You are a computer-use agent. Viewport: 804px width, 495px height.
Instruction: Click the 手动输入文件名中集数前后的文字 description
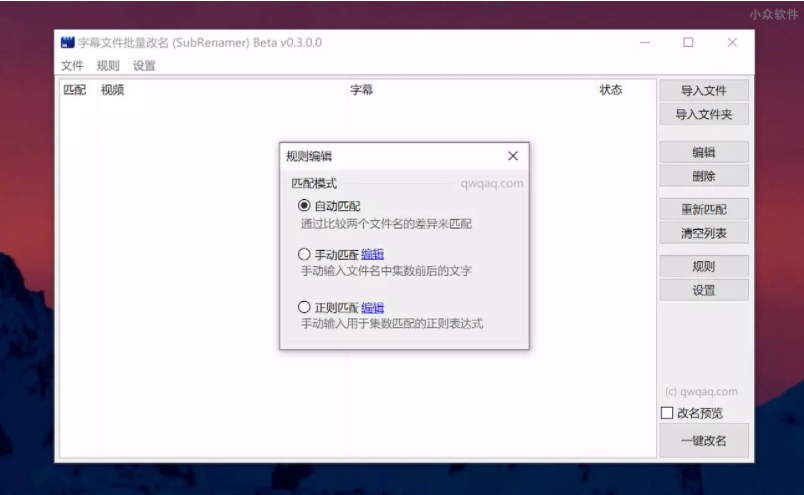[x=386, y=271]
